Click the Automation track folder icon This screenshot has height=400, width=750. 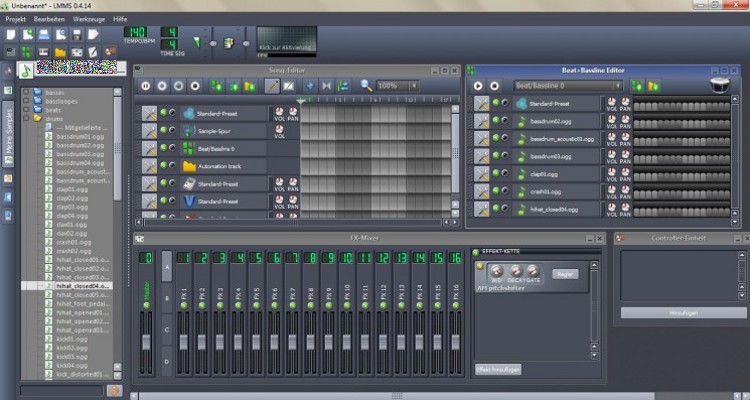(188, 166)
